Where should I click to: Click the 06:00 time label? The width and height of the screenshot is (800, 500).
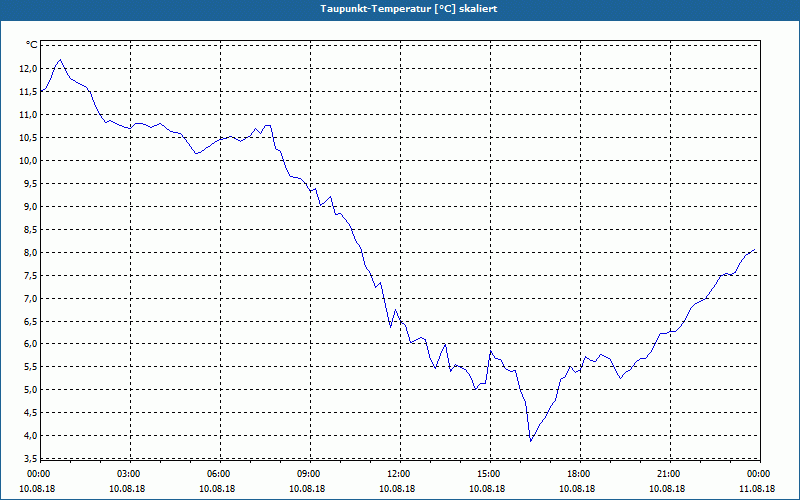(217, 474)
